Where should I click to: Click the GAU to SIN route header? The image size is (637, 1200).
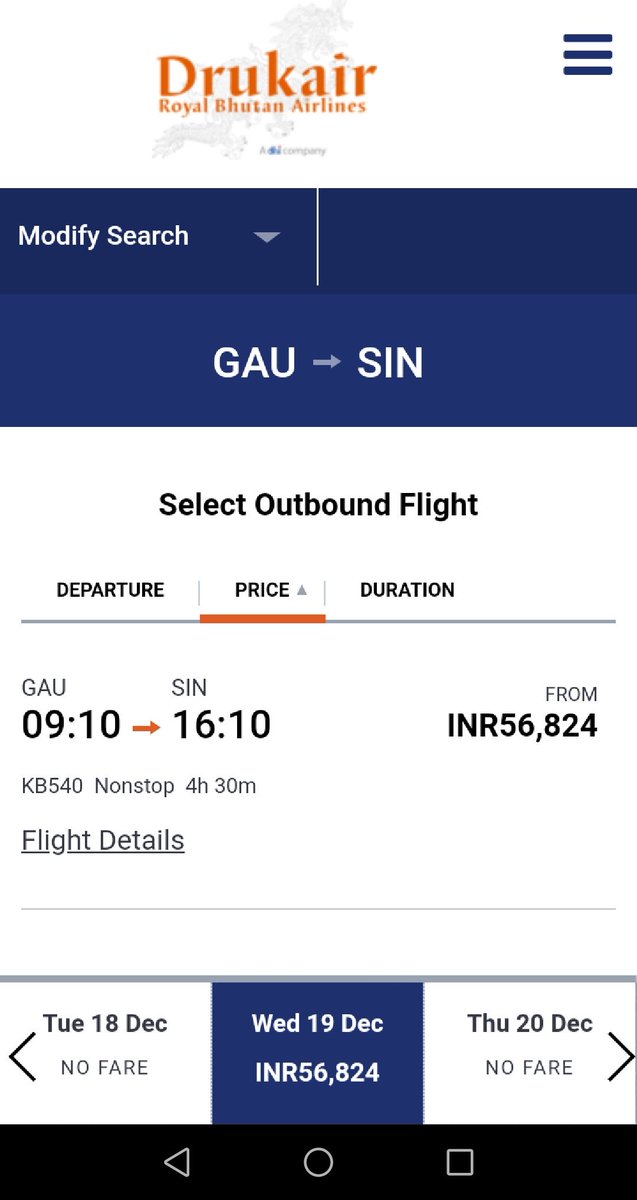coord(318,362)
